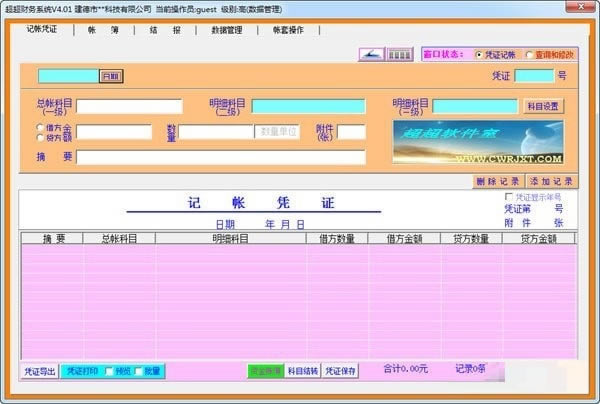Open the 记帐凭证 tab

coord(41,31)
